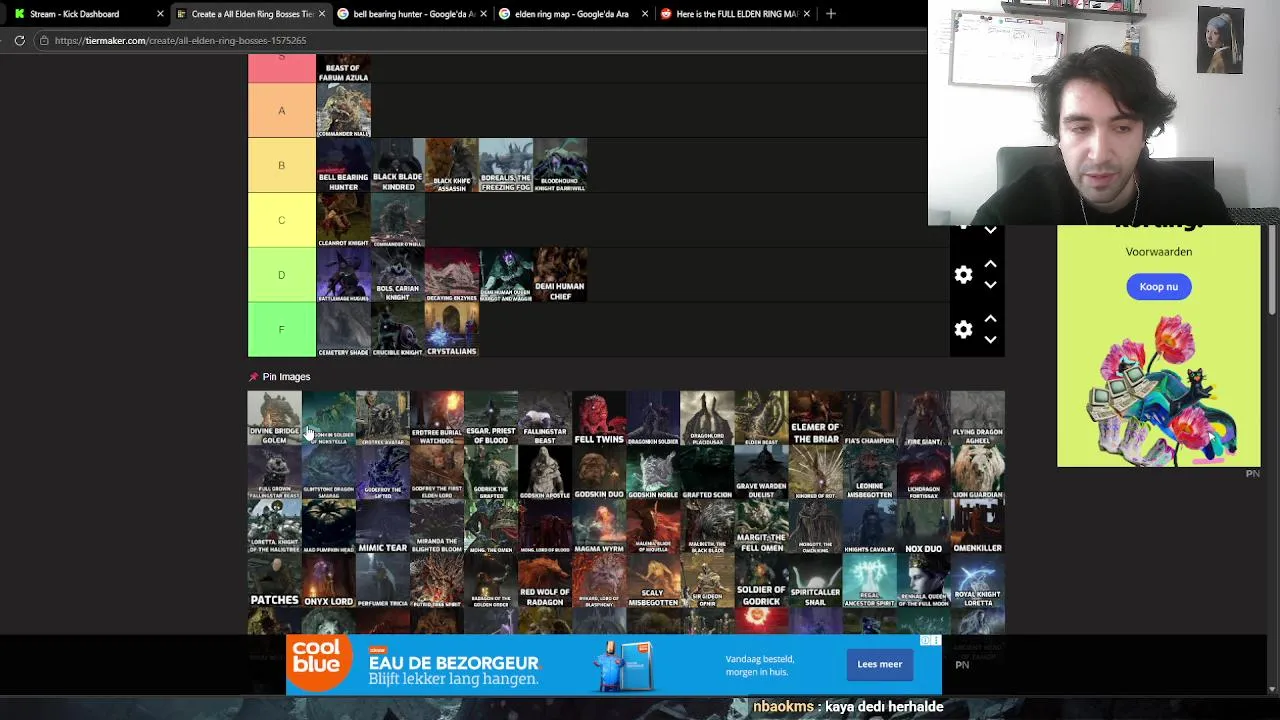Select Bols, Carian Knight thumbnail
This screenshot has height=720, width=1280.
(x=397, y=275)
